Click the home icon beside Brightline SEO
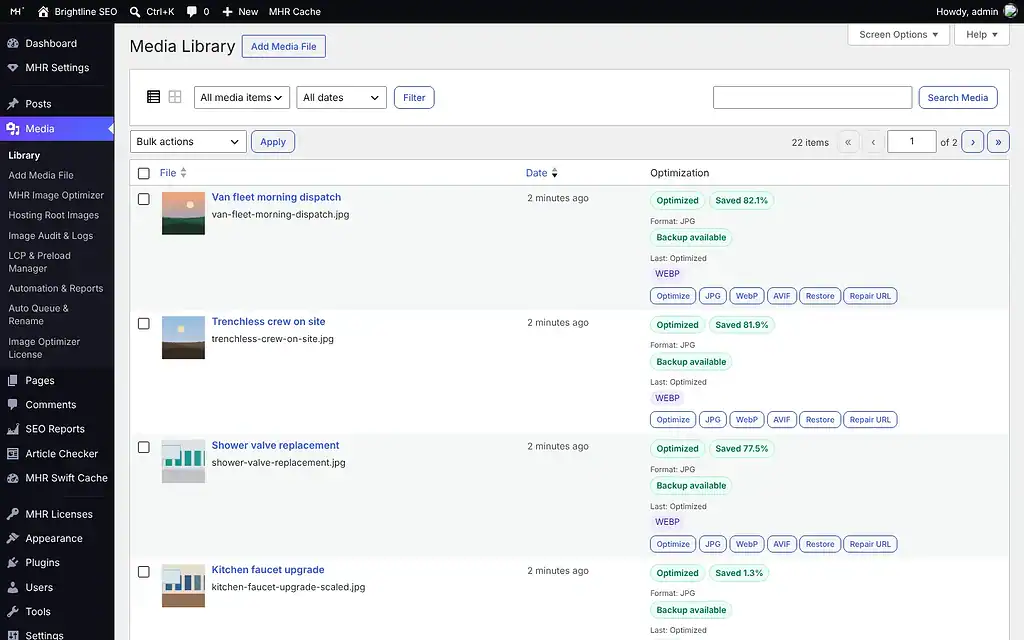The image size is (1024, 640). pos(43,12)
